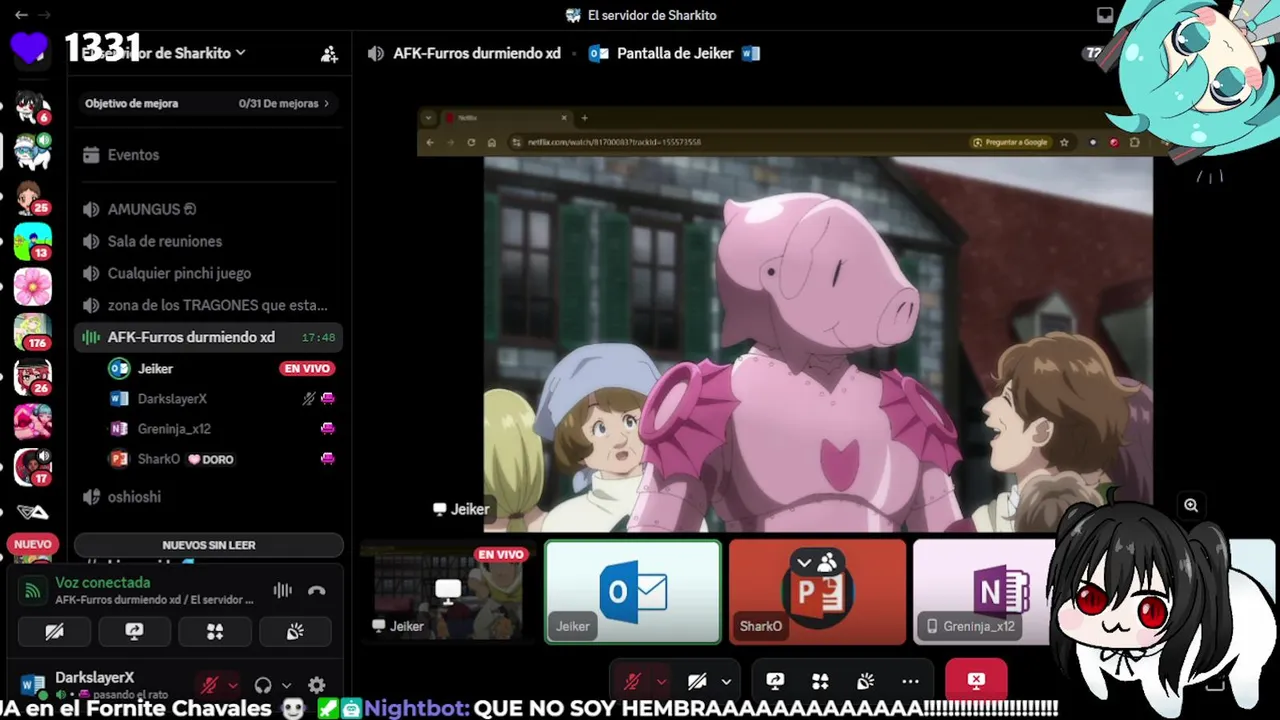The height and width of the screenshot is (720, 1280).
Task: Select AFK-Furros durmiendo xd channel in sidebar
Action: point(208,337)
